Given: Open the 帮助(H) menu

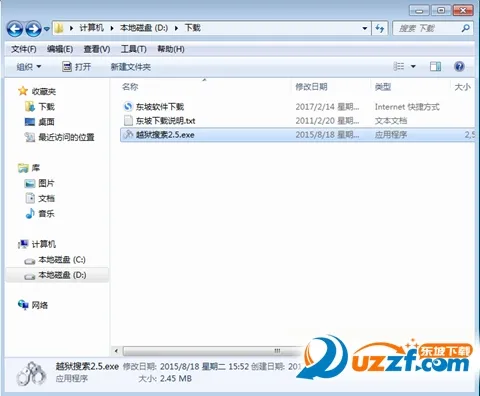Looking at the screenshot, I should [171, 49].
